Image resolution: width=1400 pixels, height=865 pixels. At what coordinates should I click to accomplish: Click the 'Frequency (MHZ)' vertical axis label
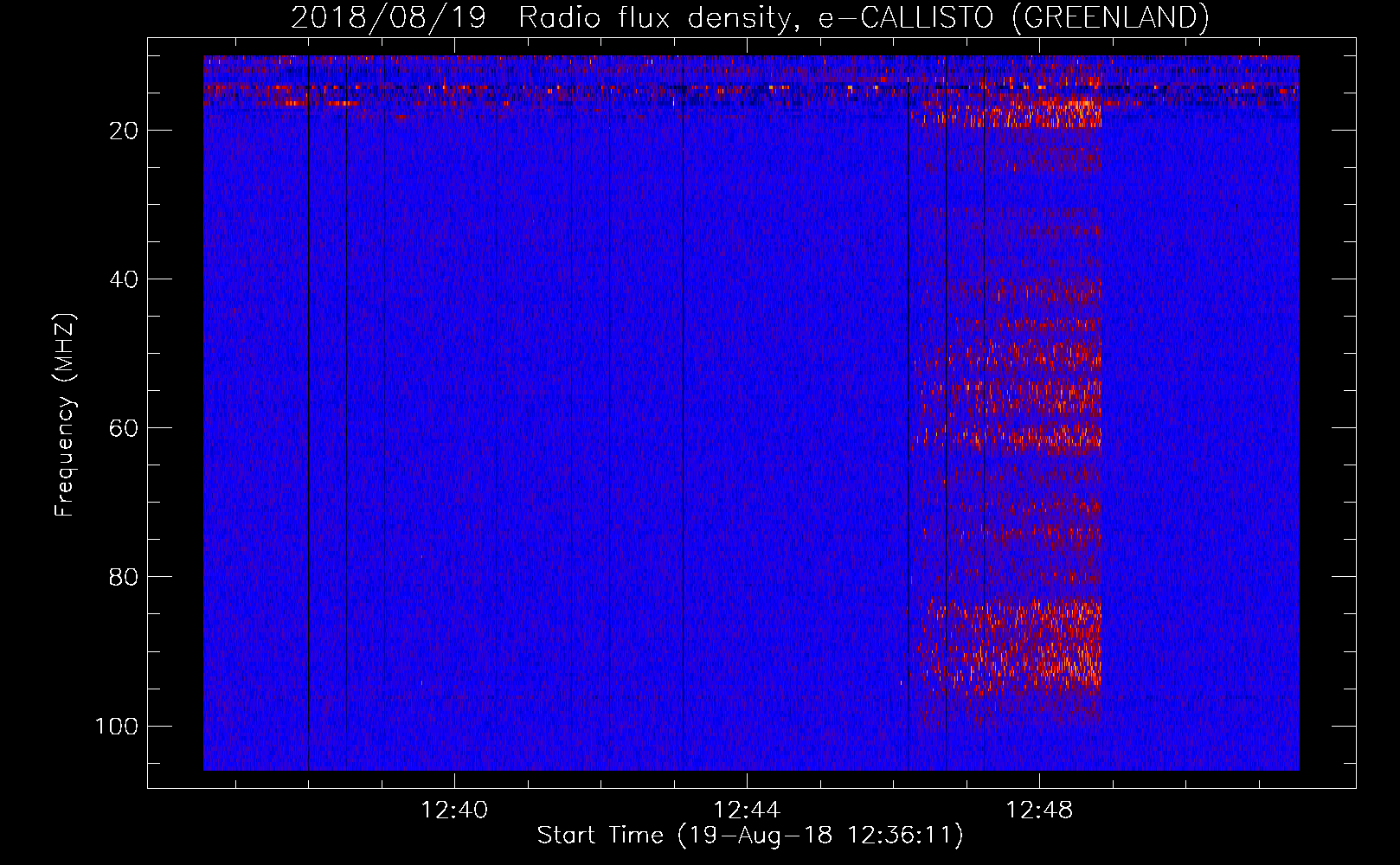click(x=65, y=415)
